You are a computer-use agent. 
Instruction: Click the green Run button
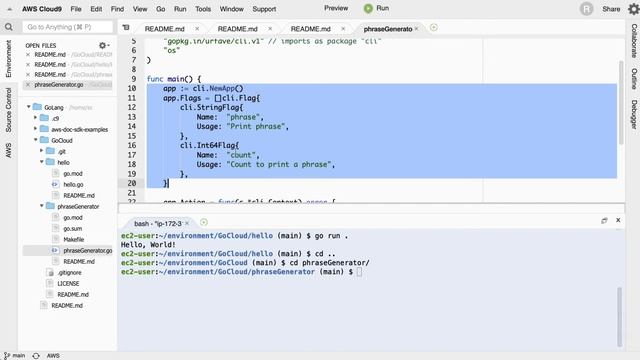[376, 8]
